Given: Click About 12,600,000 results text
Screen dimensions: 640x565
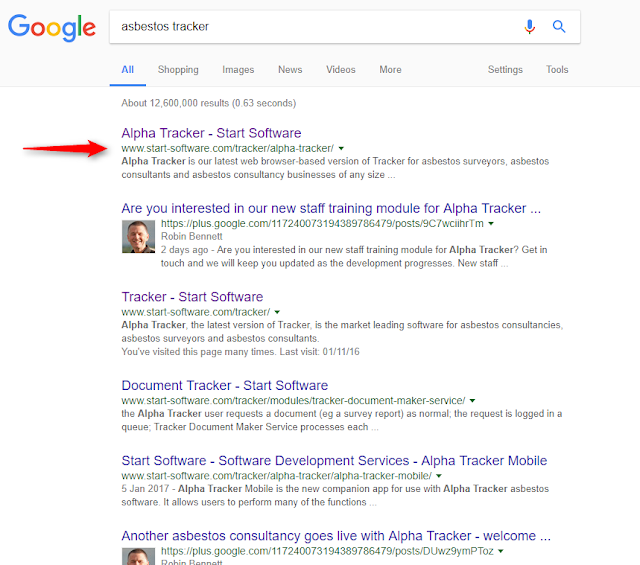Looking at the screenshot, I should coord(209,103).
